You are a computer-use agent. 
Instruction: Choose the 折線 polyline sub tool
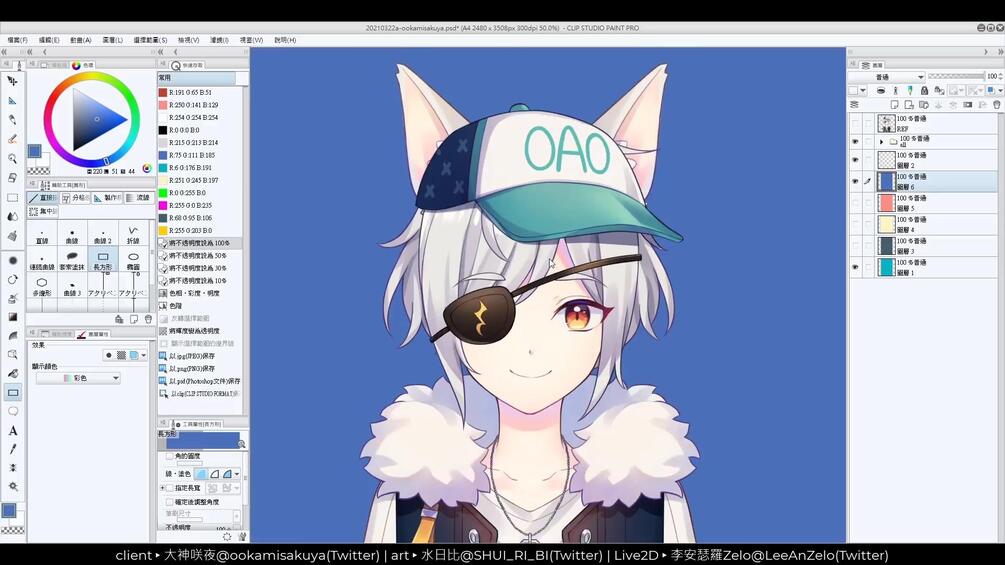coord(133,234)
